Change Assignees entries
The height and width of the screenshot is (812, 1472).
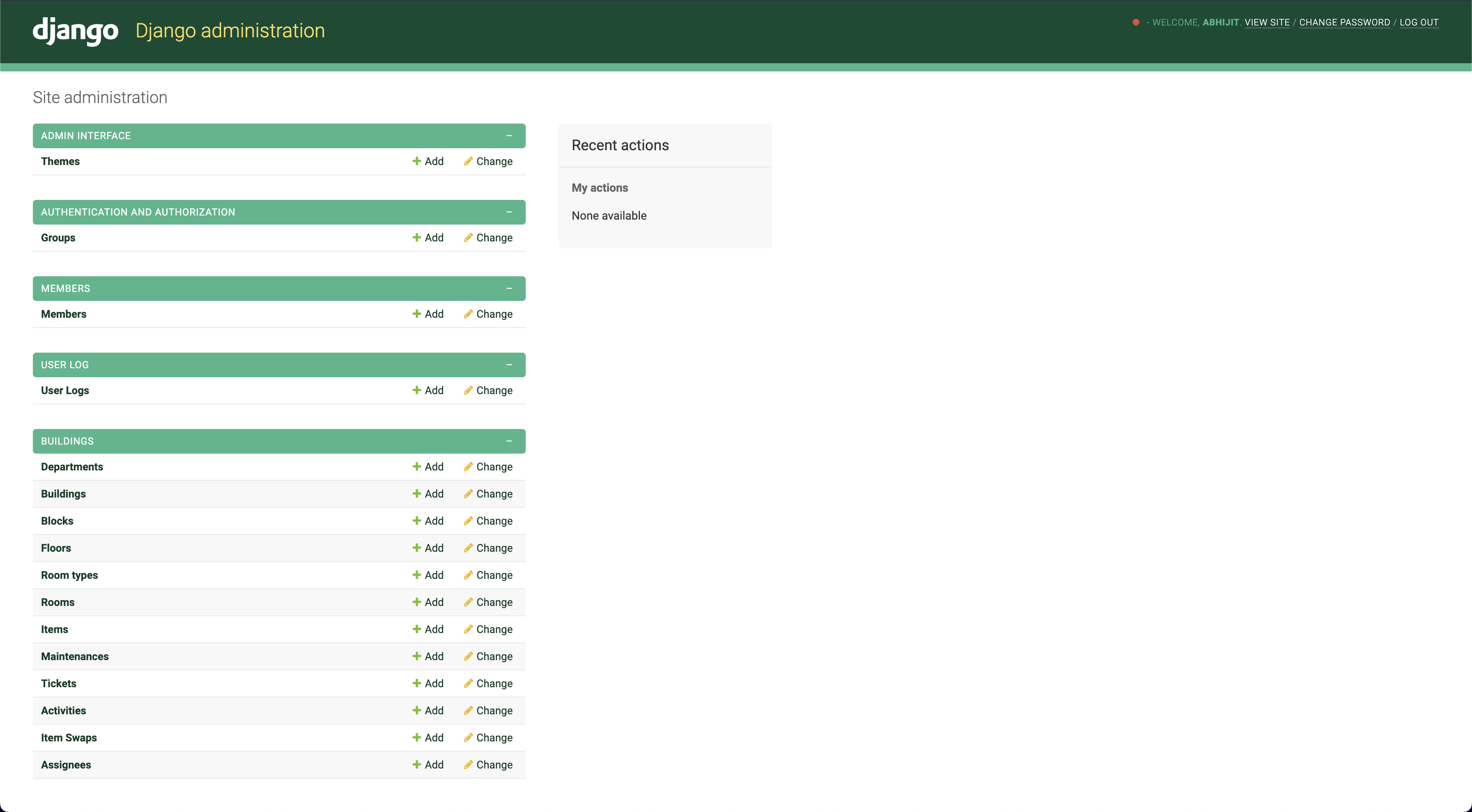(488, 765)
